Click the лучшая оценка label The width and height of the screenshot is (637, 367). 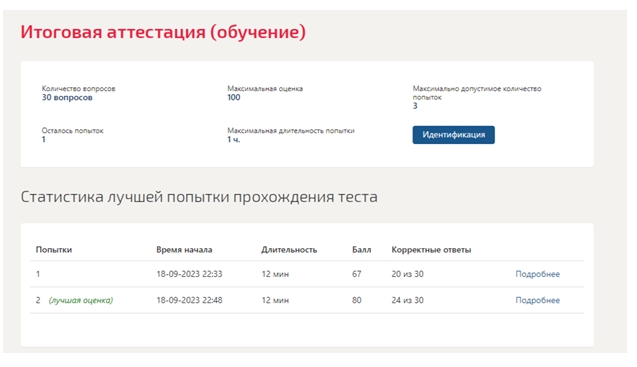pos(81,300)
